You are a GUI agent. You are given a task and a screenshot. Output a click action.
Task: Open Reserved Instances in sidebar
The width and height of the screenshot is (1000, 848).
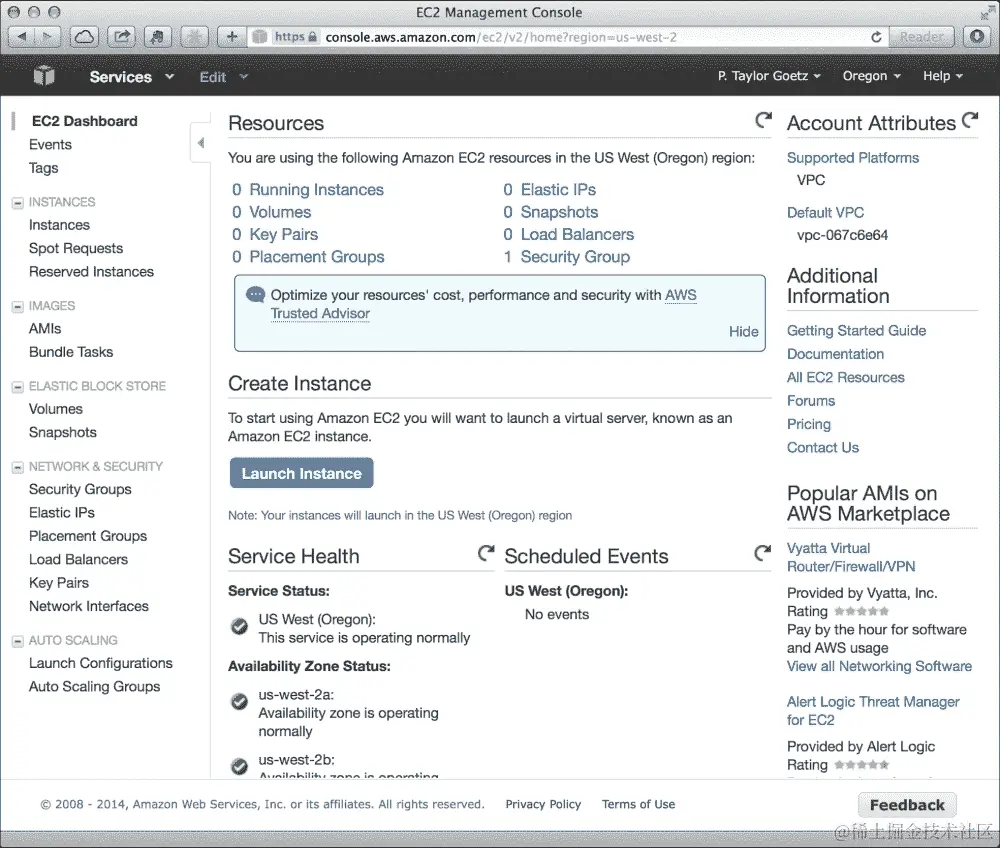[91, 272]
